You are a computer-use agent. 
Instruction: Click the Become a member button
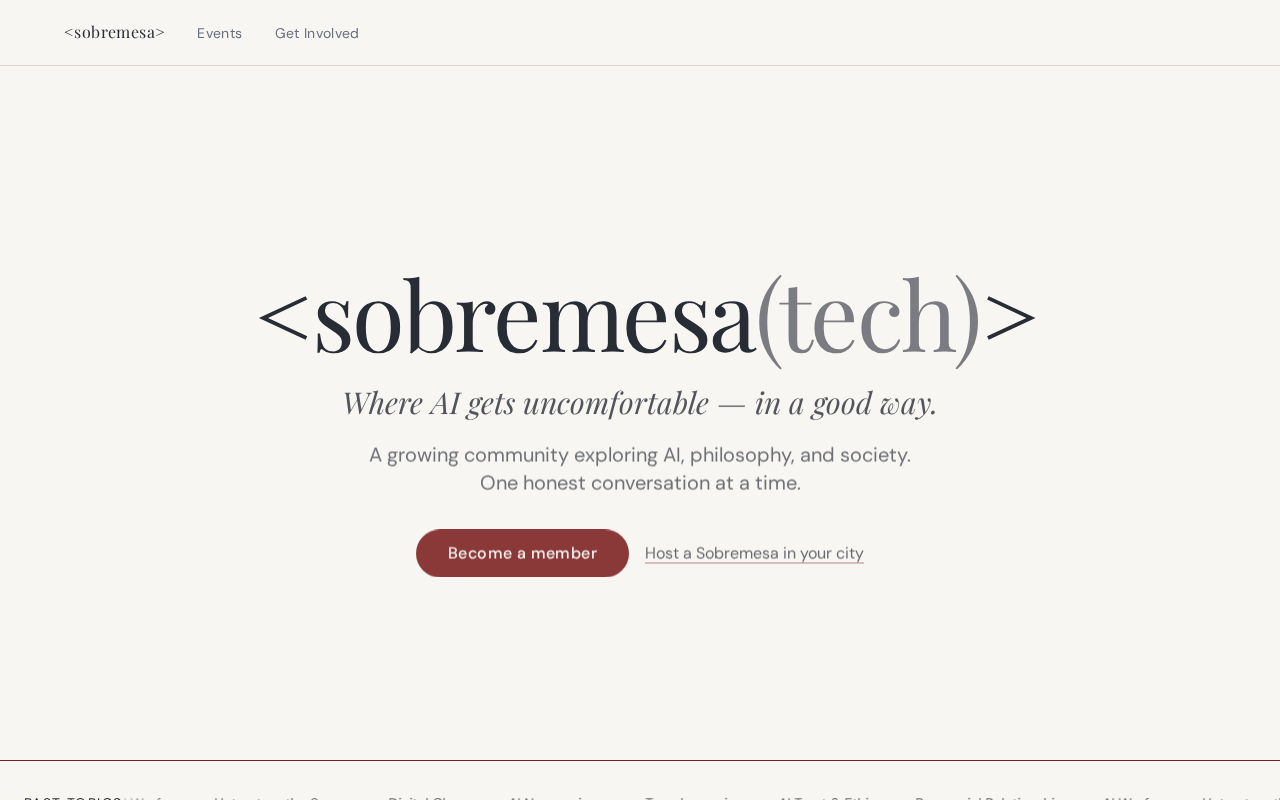[522, 553]
